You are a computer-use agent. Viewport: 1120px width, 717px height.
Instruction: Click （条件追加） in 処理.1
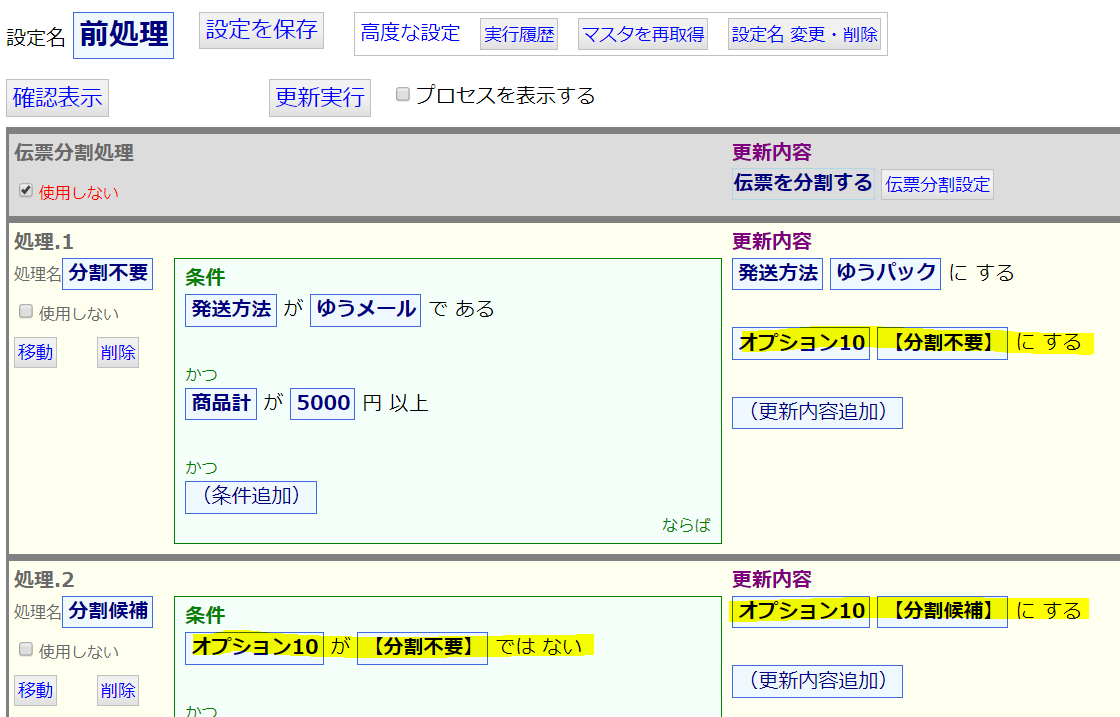point(251,496)
